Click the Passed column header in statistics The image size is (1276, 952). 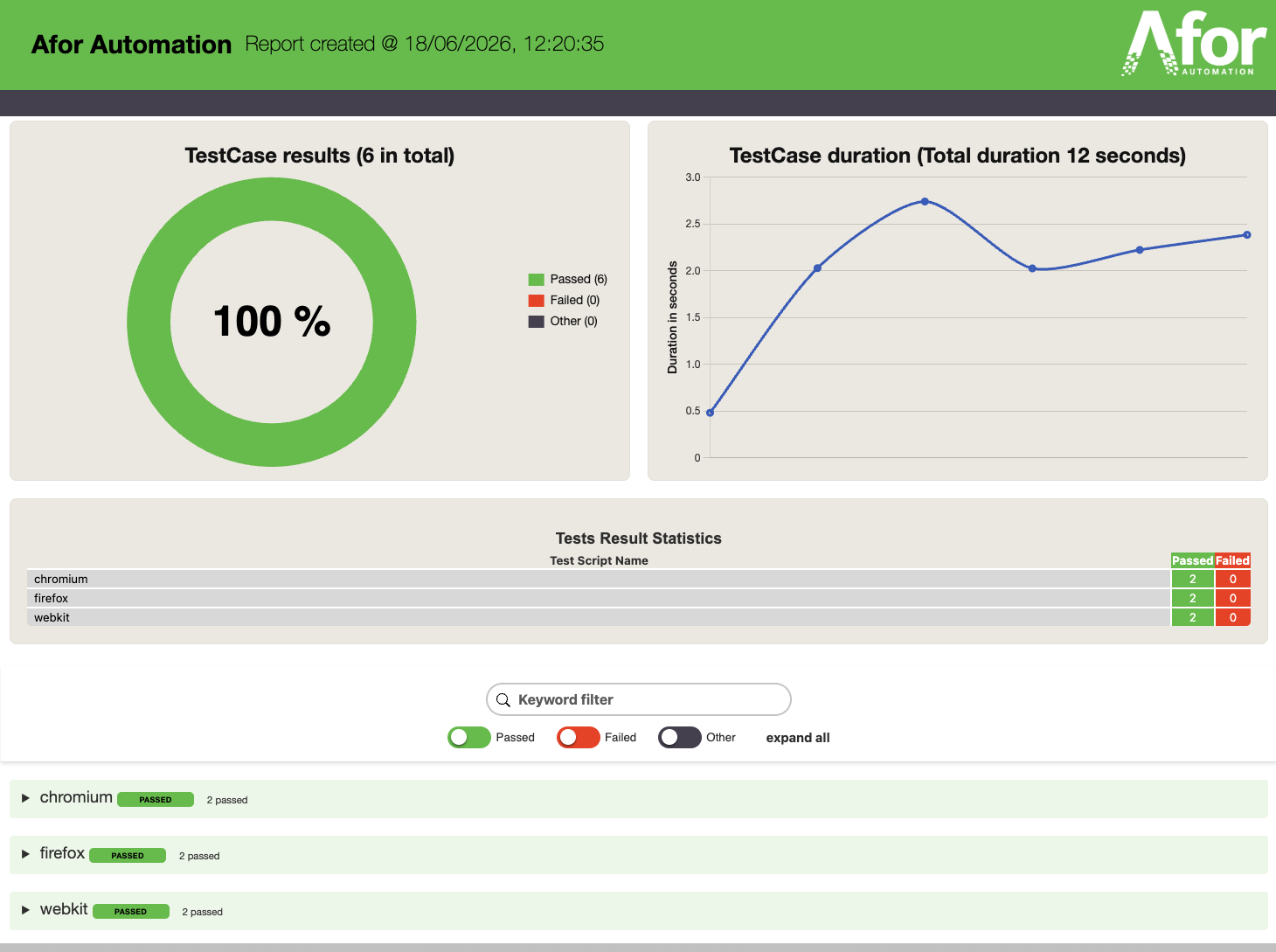tap(1192, 560)
